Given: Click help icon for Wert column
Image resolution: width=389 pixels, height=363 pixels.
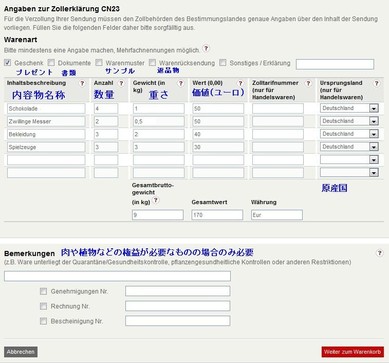Looking at the screenshot, I should tap(240, 83).
